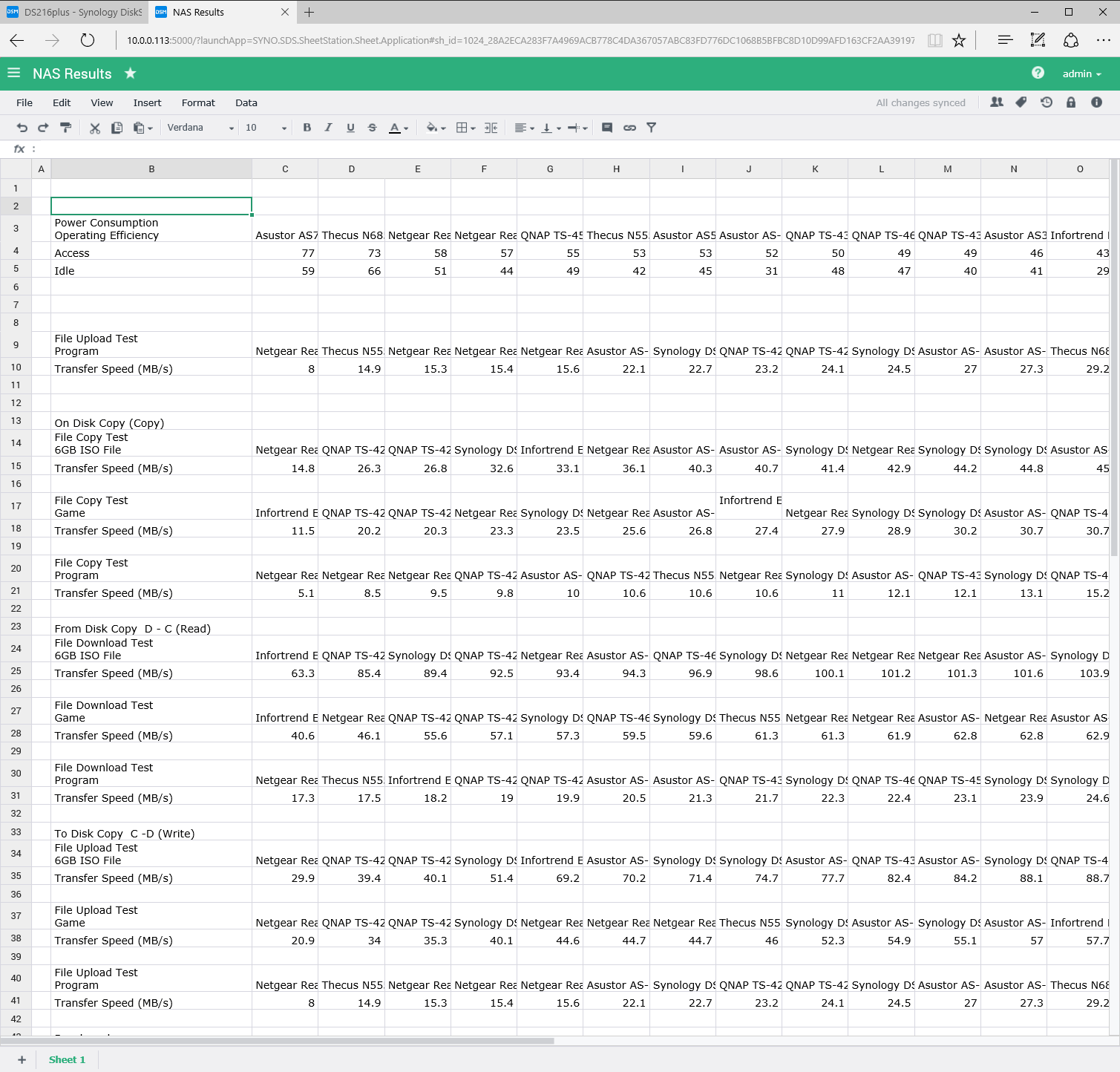This screenshot has height=1072, width=1120.
Task: Open the Format menu
Action: point(198,102)
